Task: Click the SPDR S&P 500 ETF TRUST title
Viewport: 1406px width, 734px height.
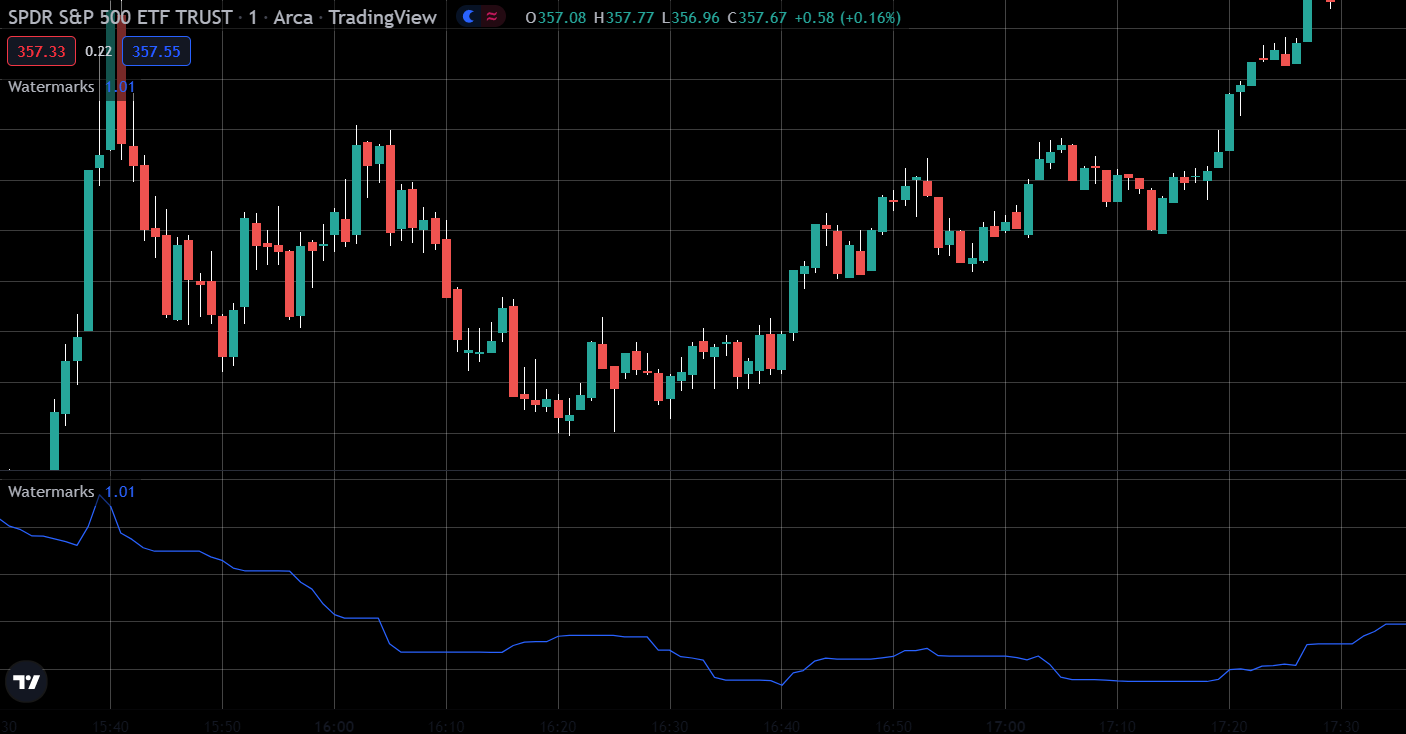Action: [121, 17]
